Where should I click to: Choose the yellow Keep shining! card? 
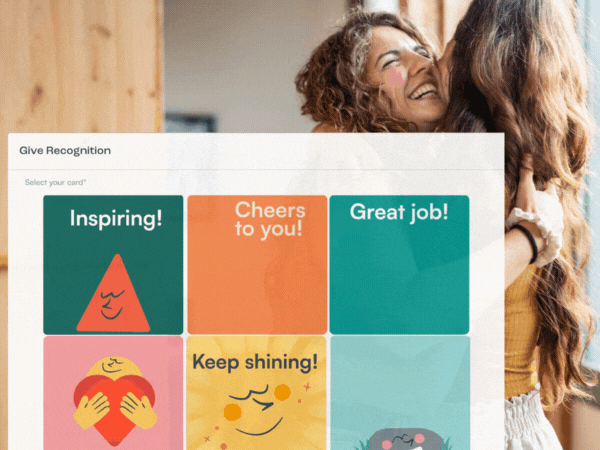tap(256, 393)
